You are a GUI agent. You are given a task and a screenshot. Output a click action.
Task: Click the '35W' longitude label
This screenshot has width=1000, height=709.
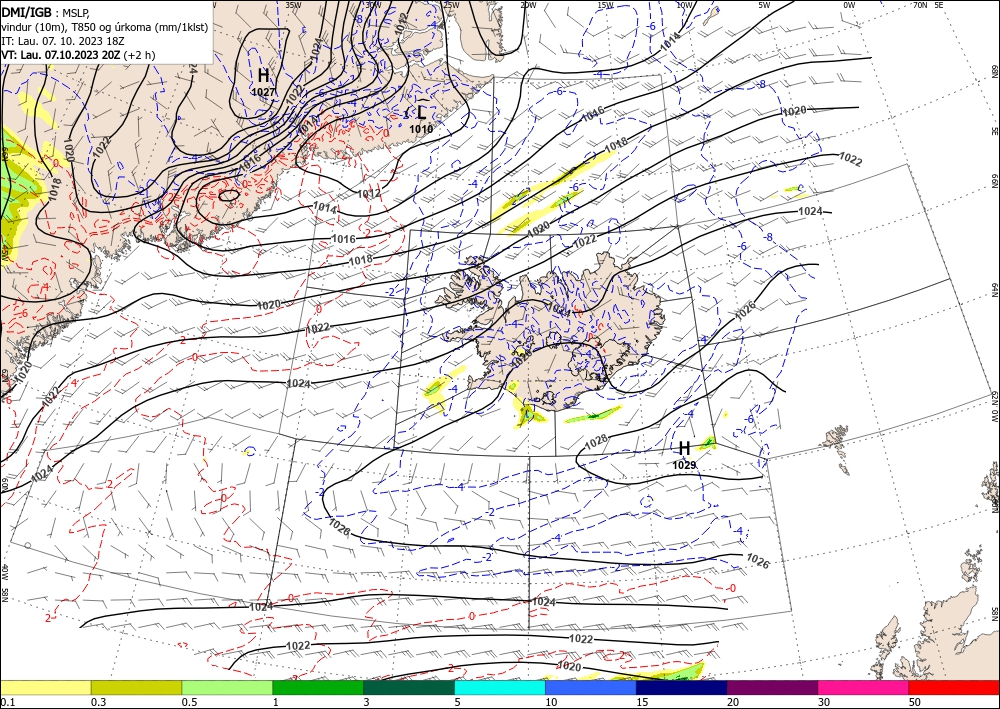[x=293, y=5]
